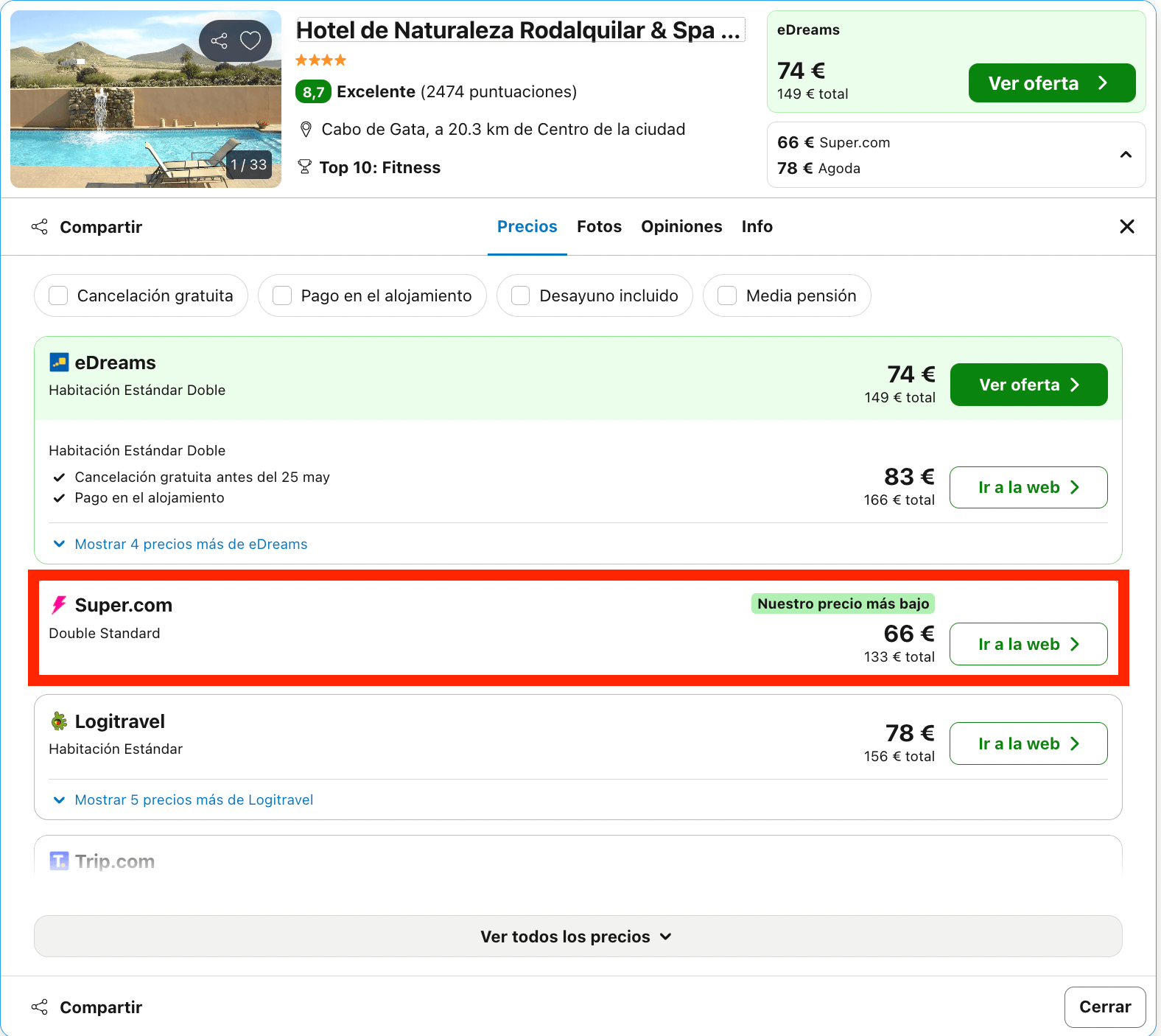Open the Info tab
The height and width of the screenshot is (1036, 1161).
click(757, 227)
